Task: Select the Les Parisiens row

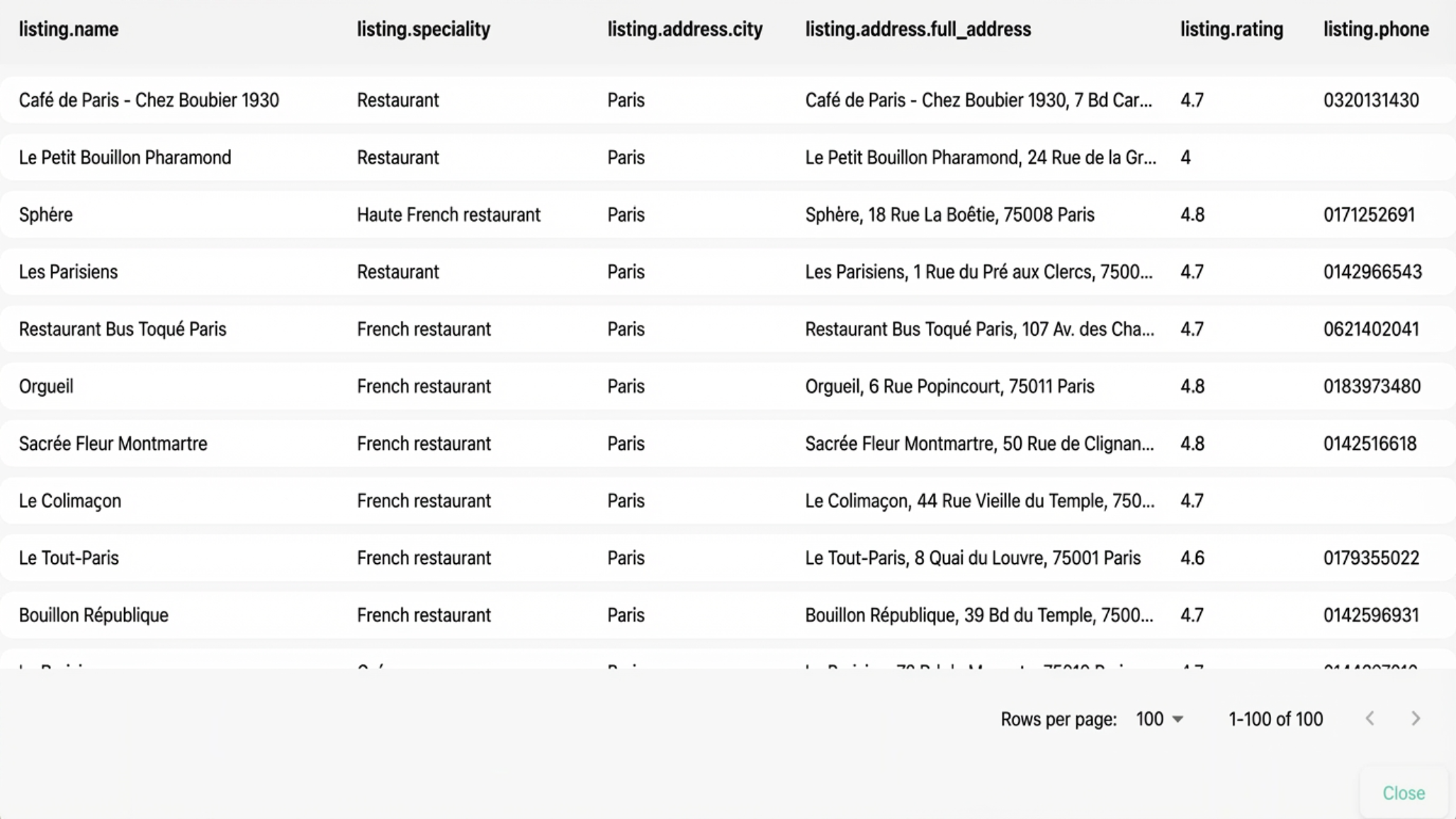Action: point(68,272)
